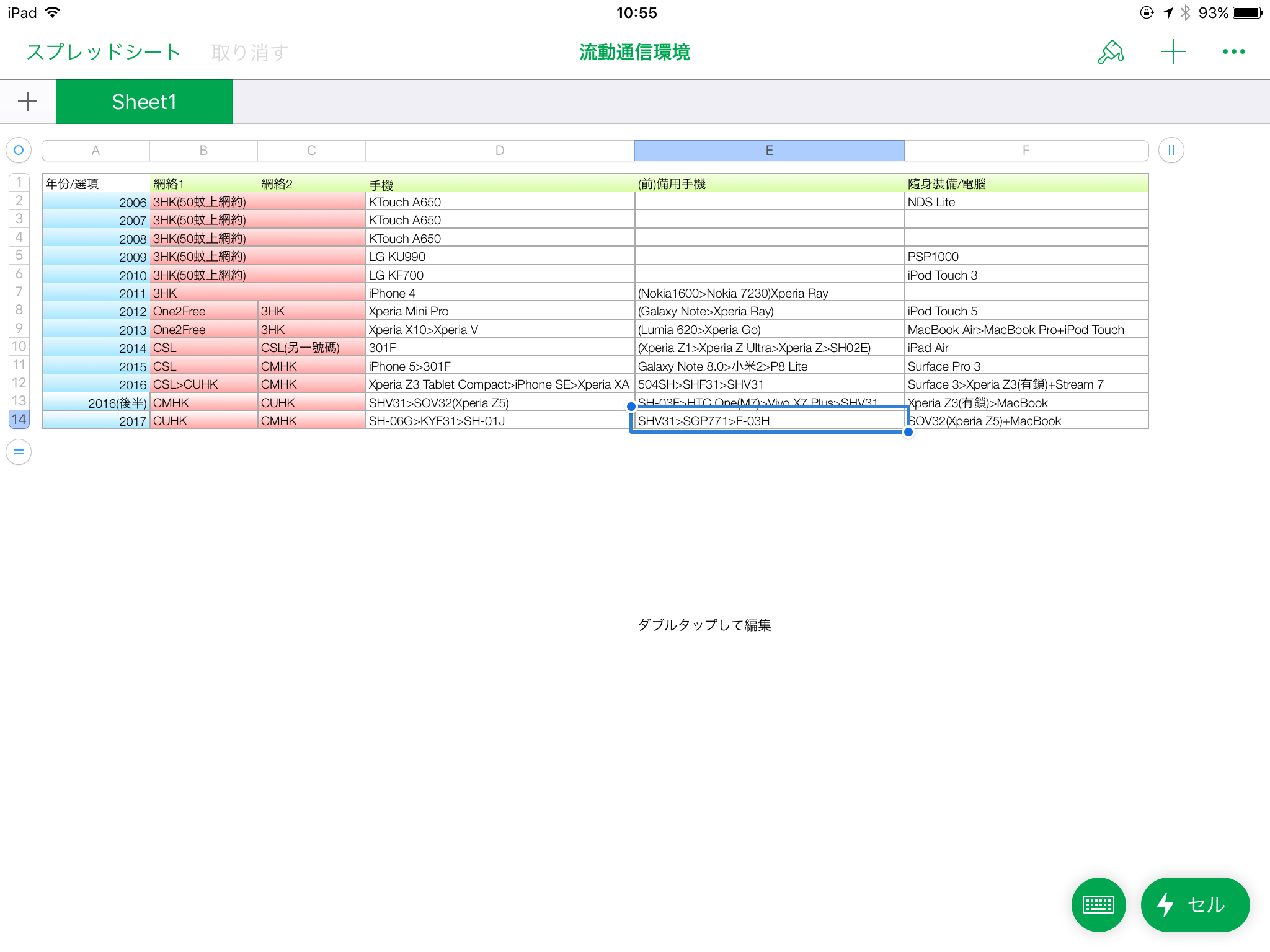Add a new sheet with plus button

(x=27, y=102)
